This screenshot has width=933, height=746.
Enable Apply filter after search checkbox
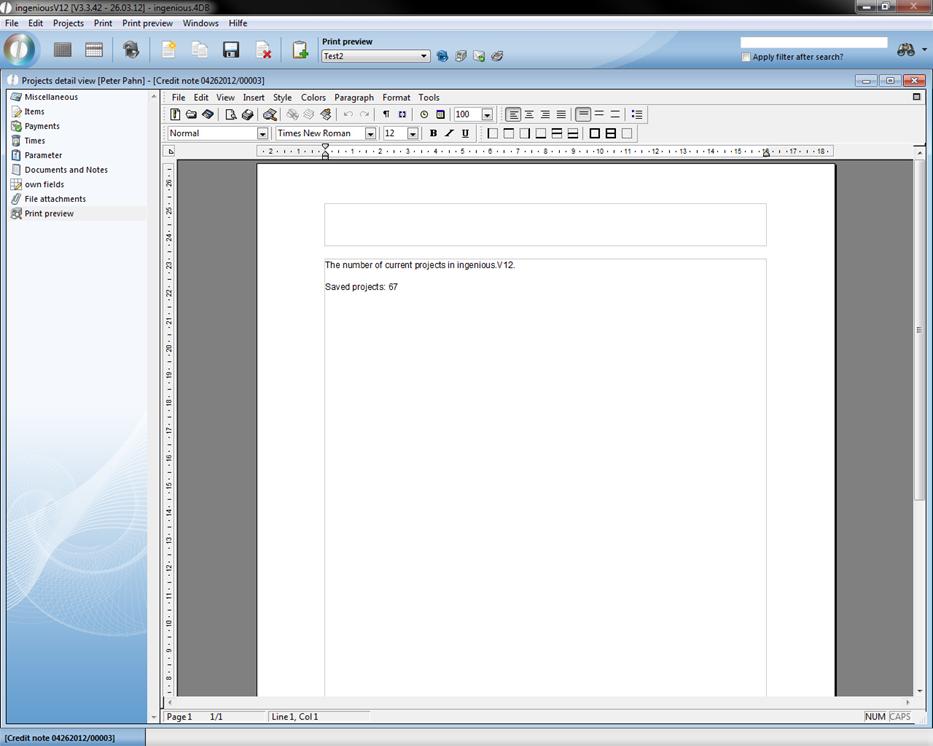pos(746,57)
